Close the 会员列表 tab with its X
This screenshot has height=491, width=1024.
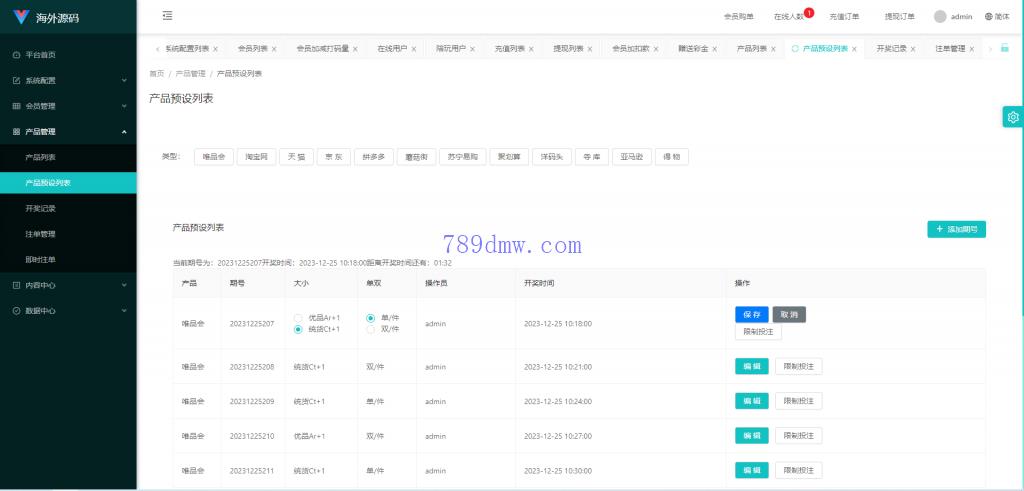273,49
